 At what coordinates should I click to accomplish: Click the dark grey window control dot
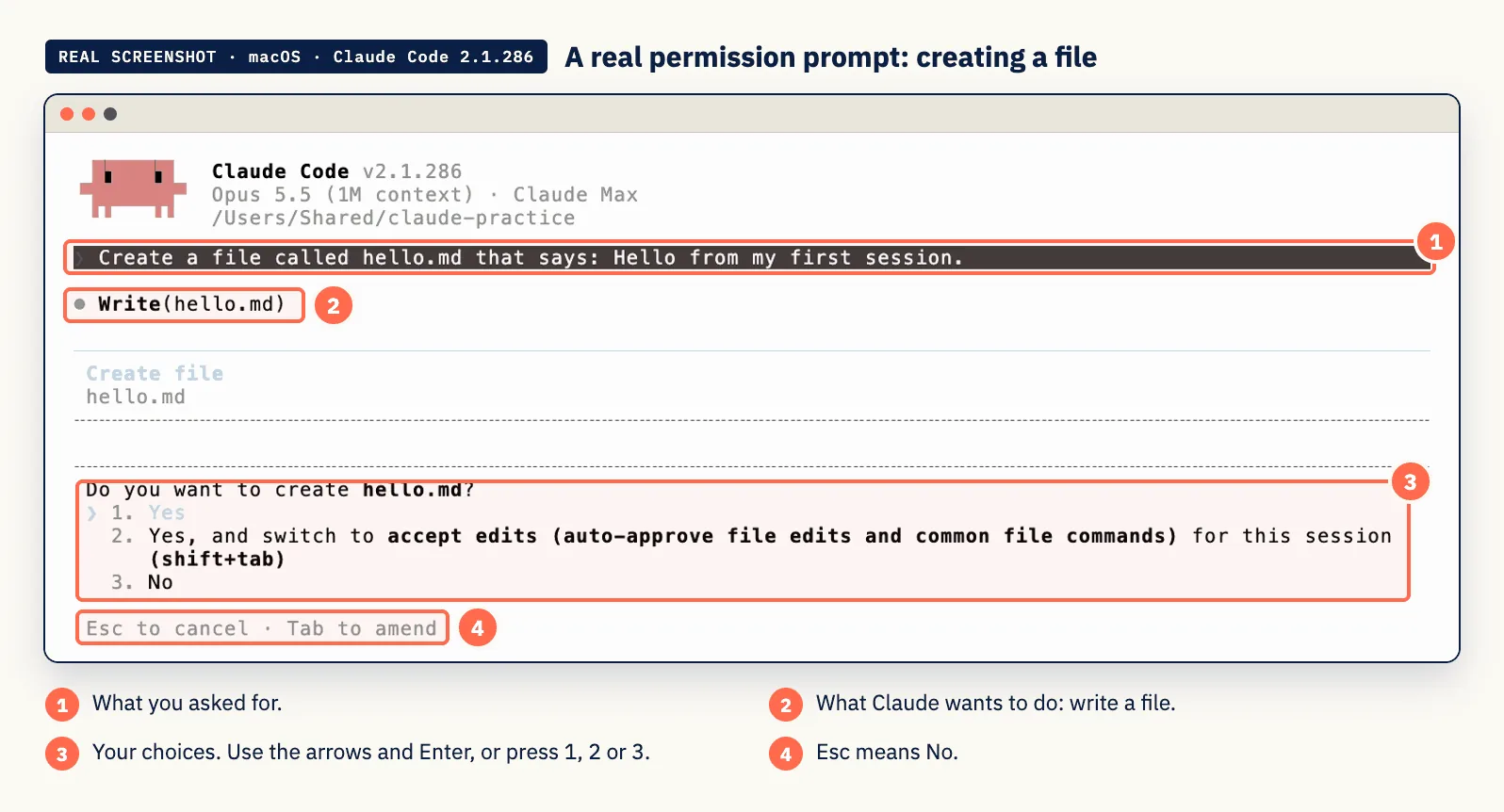point(110,114)
